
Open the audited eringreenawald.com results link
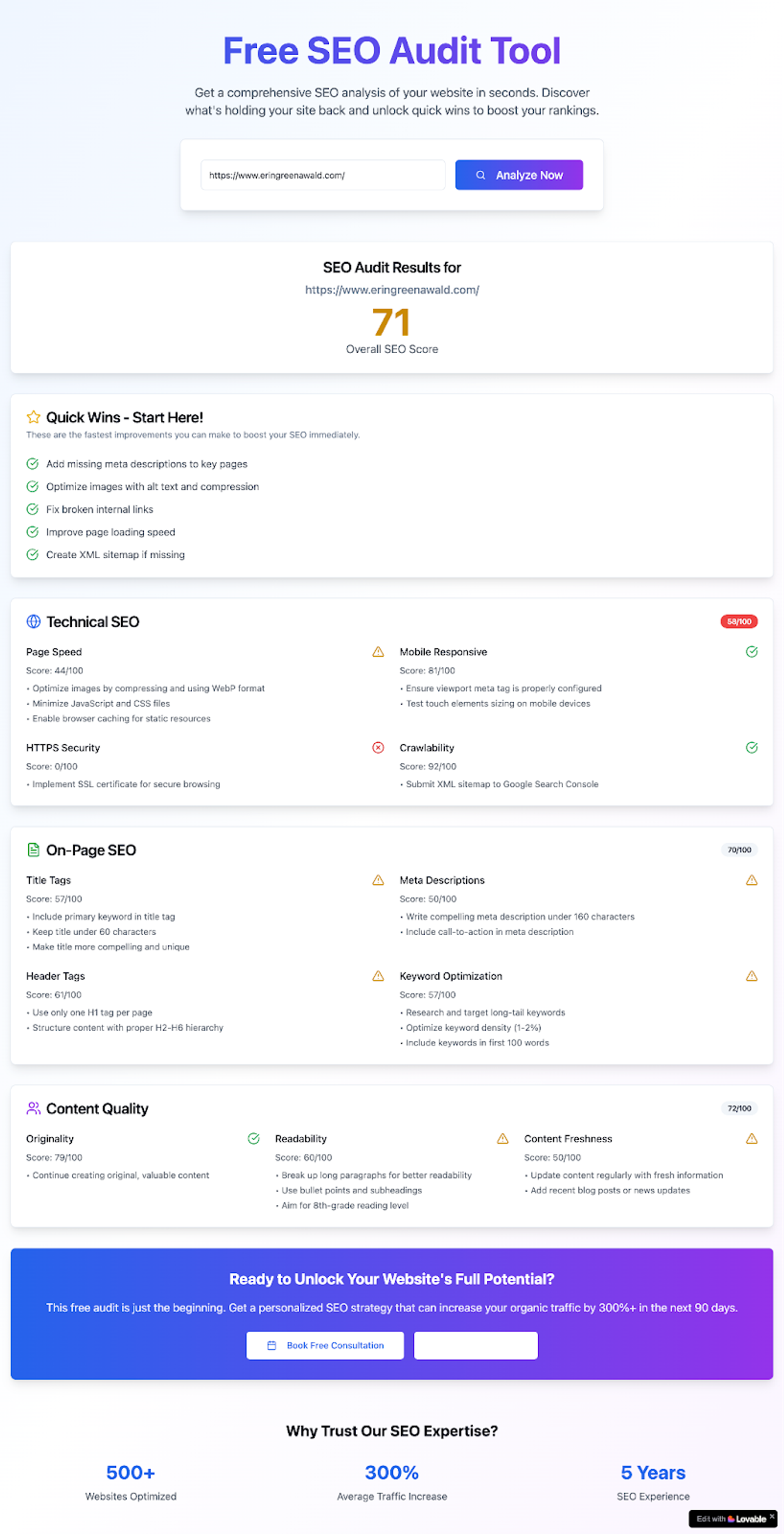click(x=392, y=290)
